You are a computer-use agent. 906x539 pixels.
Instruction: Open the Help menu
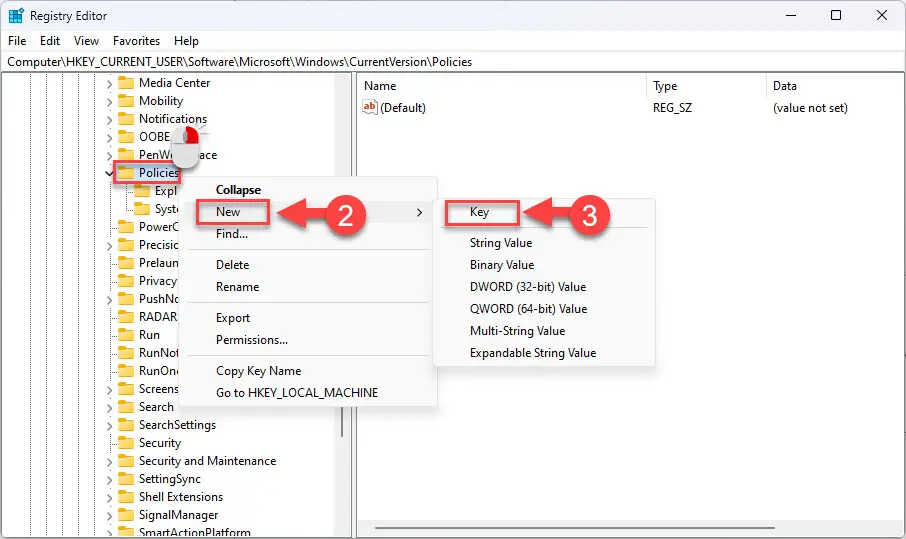pyautogui.click(x=186, y=41)
